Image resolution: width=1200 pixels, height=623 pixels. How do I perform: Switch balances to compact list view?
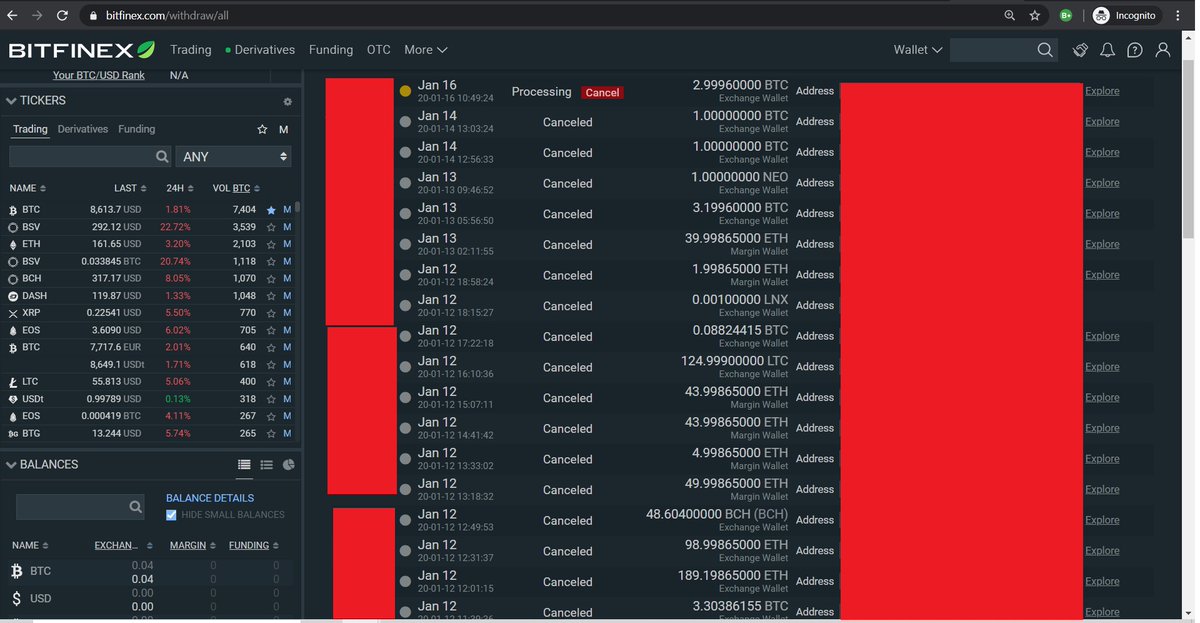coord(267,465)
